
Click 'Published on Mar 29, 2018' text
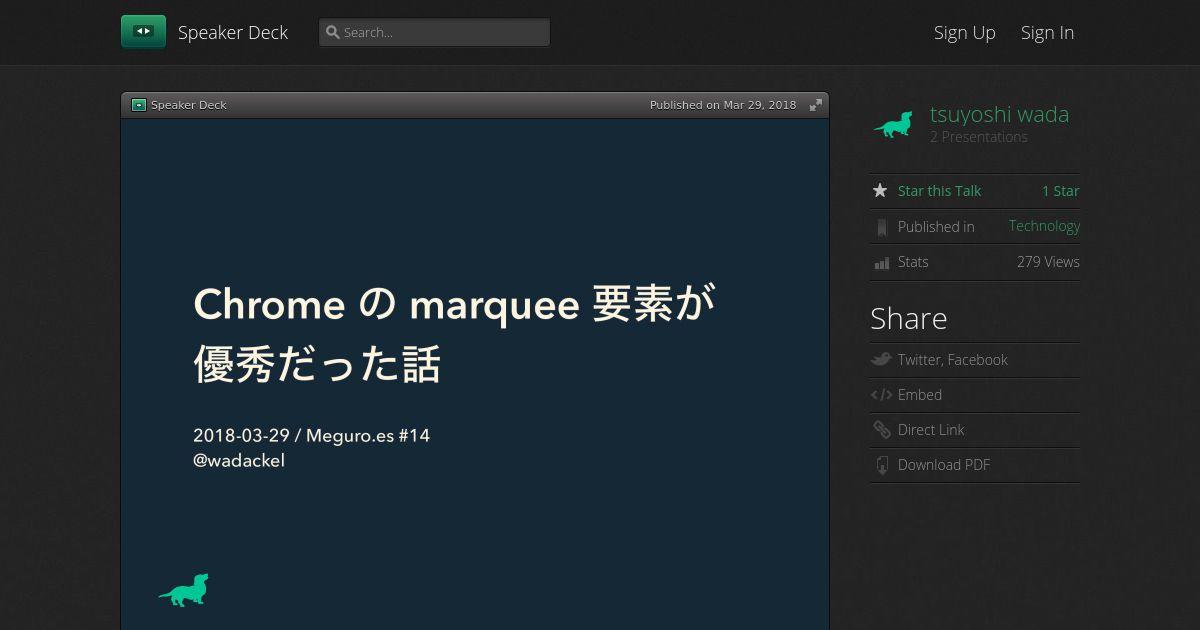[723, 105]
